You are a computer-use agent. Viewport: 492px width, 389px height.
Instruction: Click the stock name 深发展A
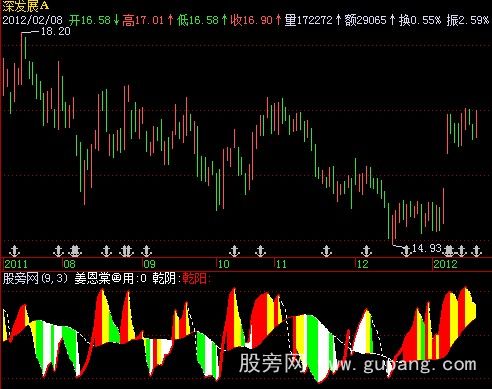tap(26, 5)
